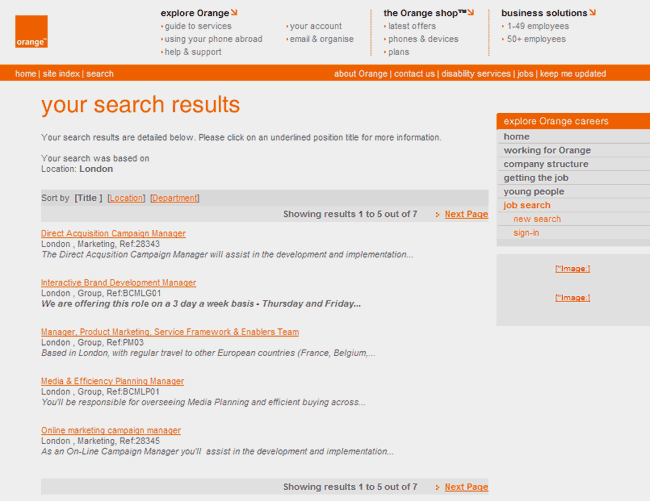Open plans link
This screenshot has height=501, width=650.
click(x=398, y=52)
